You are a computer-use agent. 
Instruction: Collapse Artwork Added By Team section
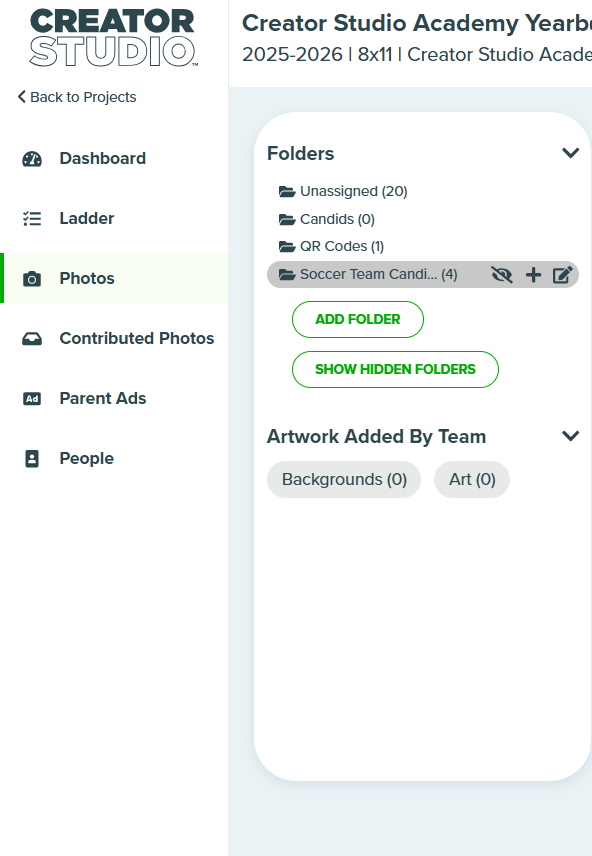point(570,436)
